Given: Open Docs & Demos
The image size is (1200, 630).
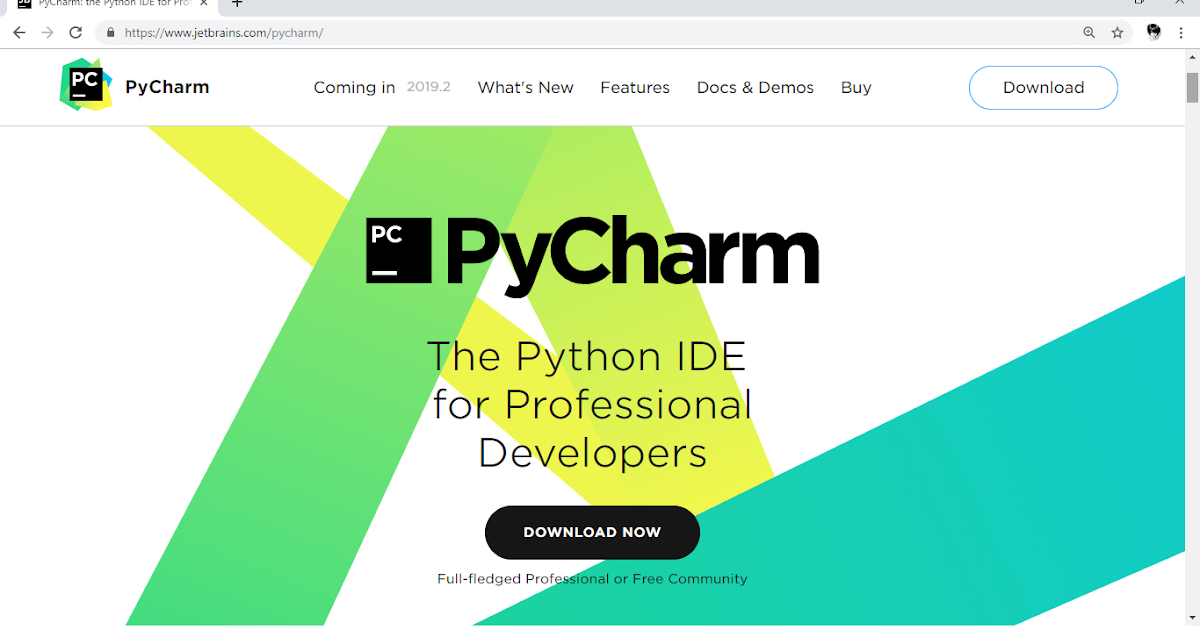Looking at the screenshot, I should pos(755,87).
